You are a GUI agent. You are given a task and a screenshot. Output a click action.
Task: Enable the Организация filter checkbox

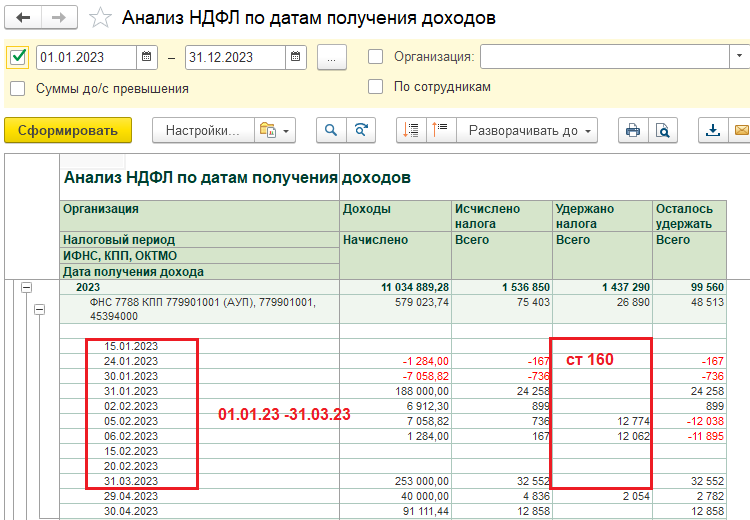[376, 57]
